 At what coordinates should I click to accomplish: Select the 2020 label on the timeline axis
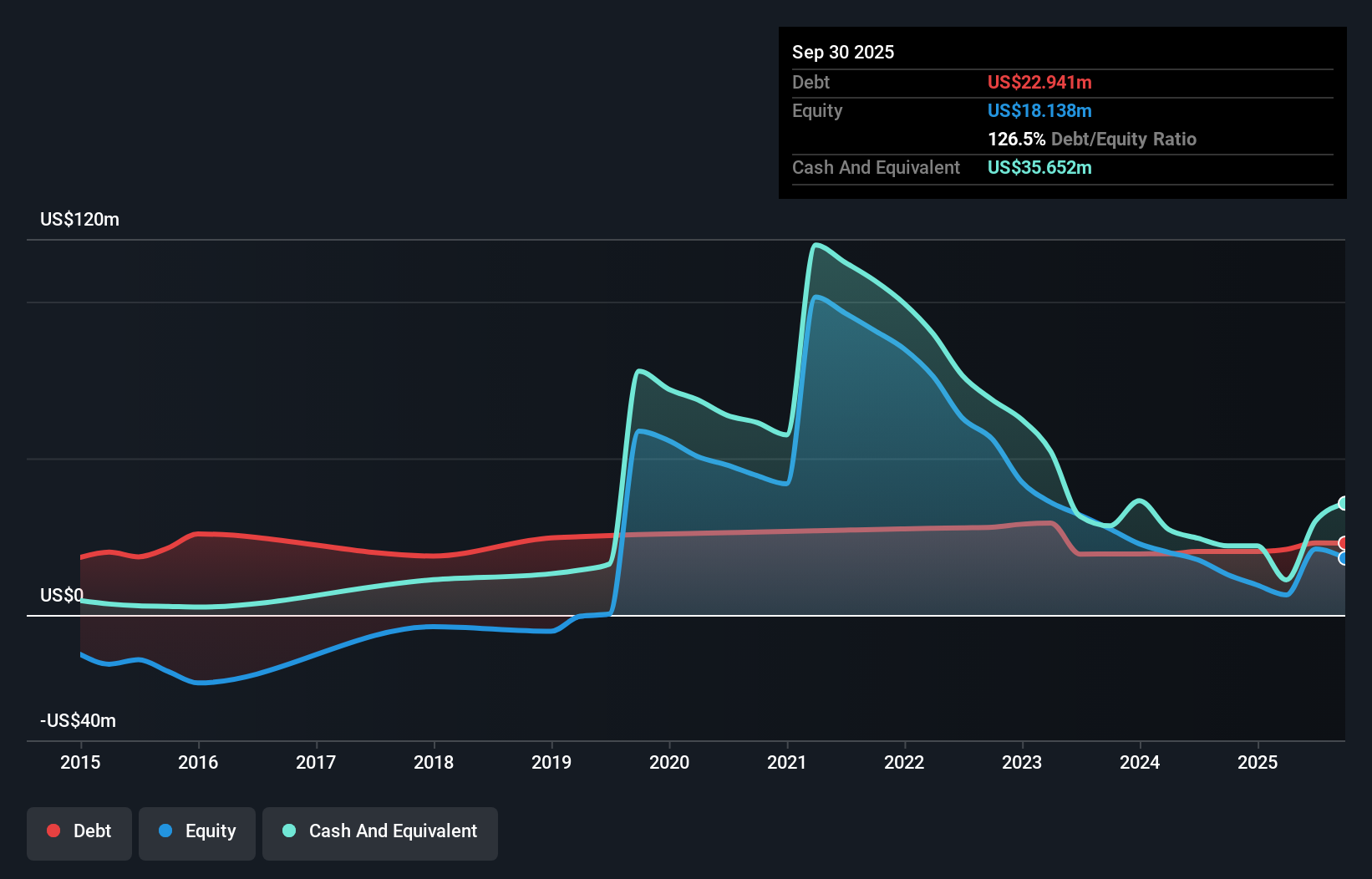pyautogui.click(x=670, y=762)
